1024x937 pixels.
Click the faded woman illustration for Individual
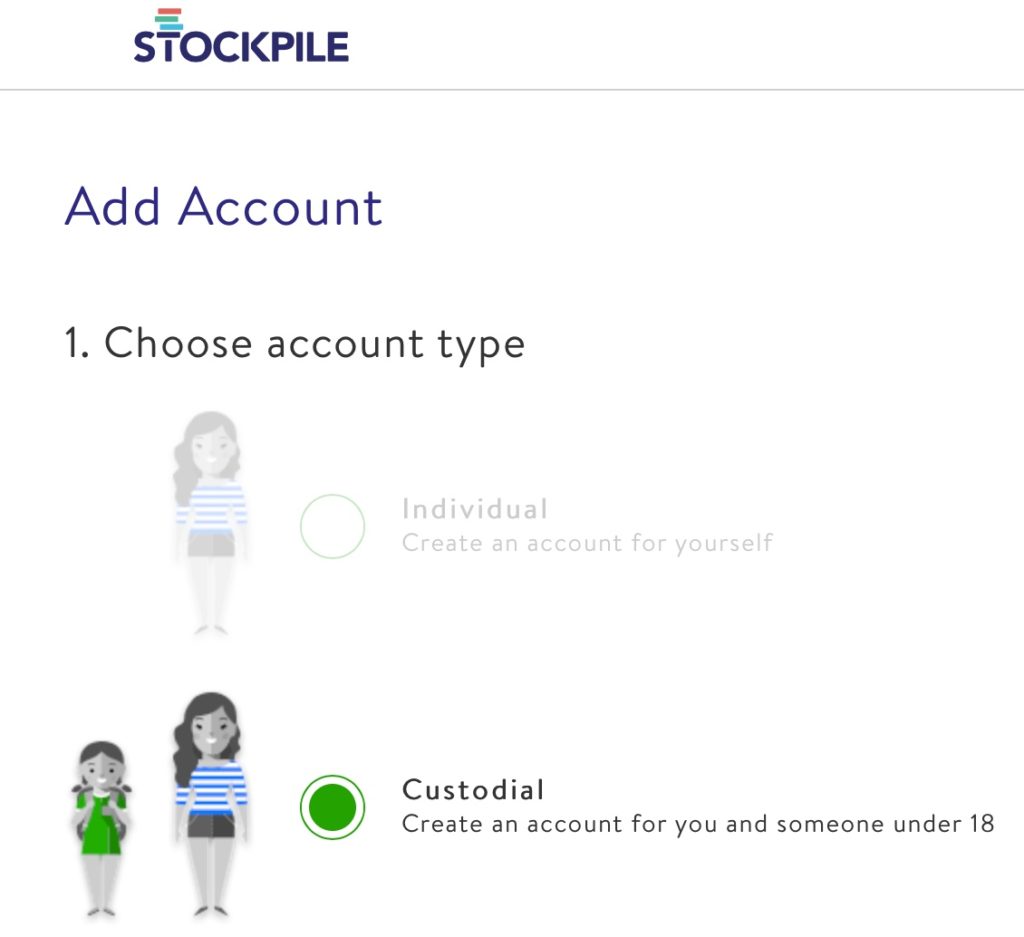[x=210, y=522]
